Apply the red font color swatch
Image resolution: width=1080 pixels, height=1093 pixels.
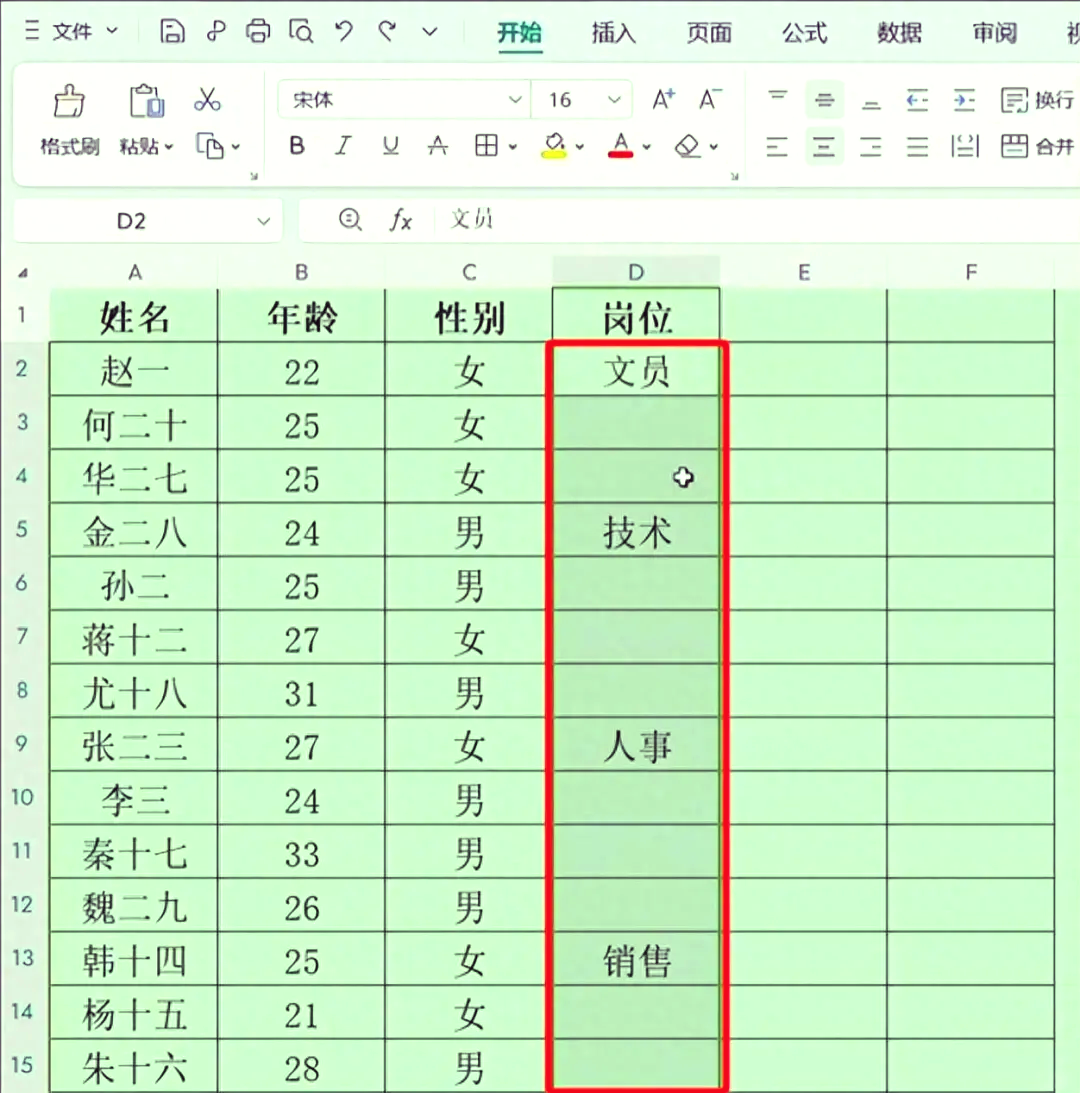coord(621,147)
